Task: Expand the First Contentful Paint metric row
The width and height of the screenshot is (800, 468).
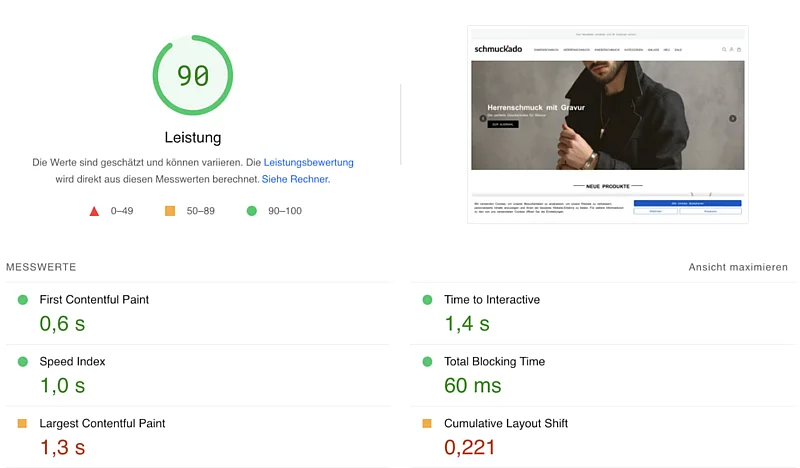Action: tap(94, 300)
